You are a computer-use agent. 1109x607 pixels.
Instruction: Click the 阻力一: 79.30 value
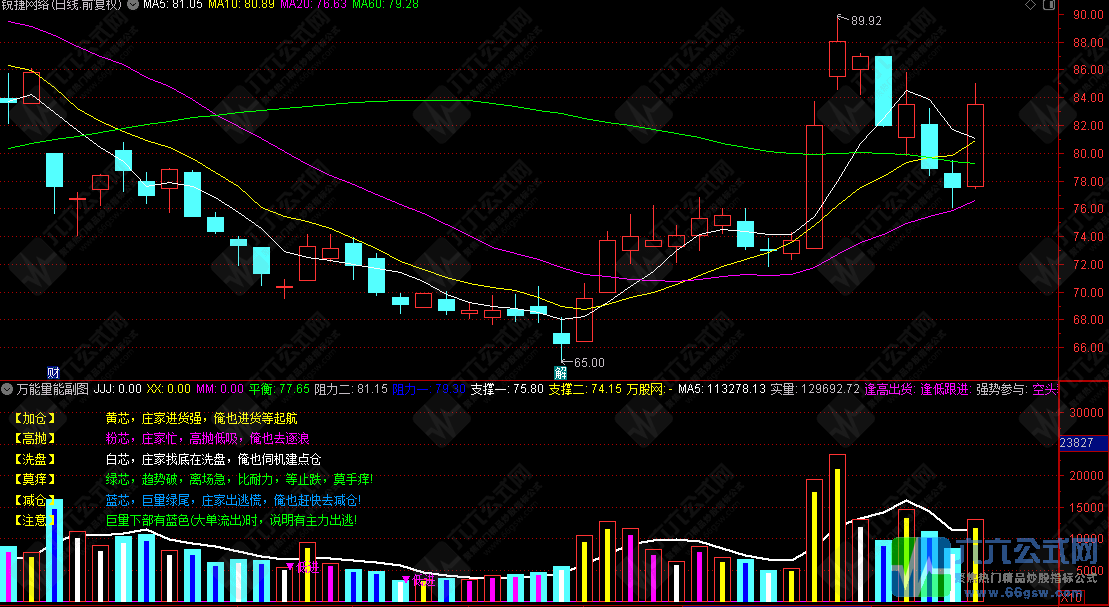[429, 389]
